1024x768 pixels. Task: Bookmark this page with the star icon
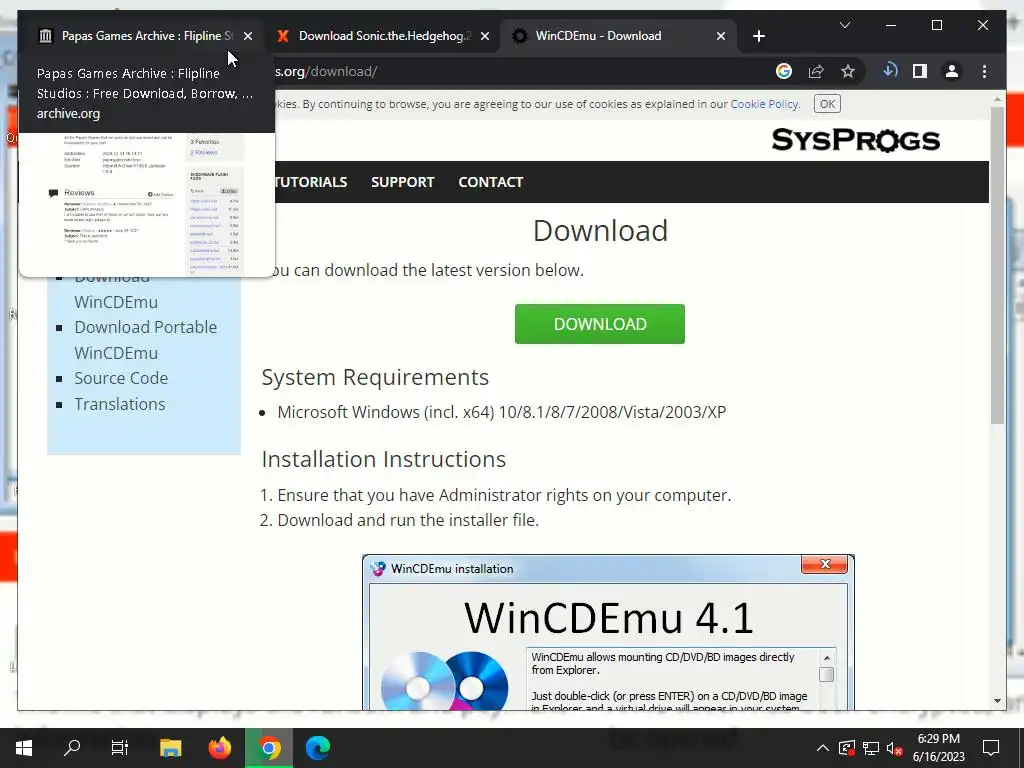(x=848, y=71)
